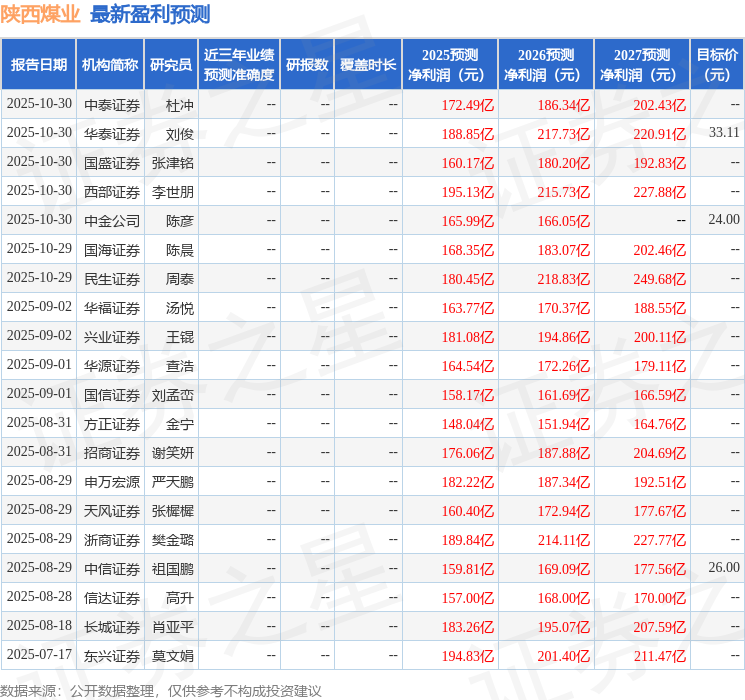Click 2026 forecast value 166.05亿
745x700 pixels.
click(x=564, y=221)
